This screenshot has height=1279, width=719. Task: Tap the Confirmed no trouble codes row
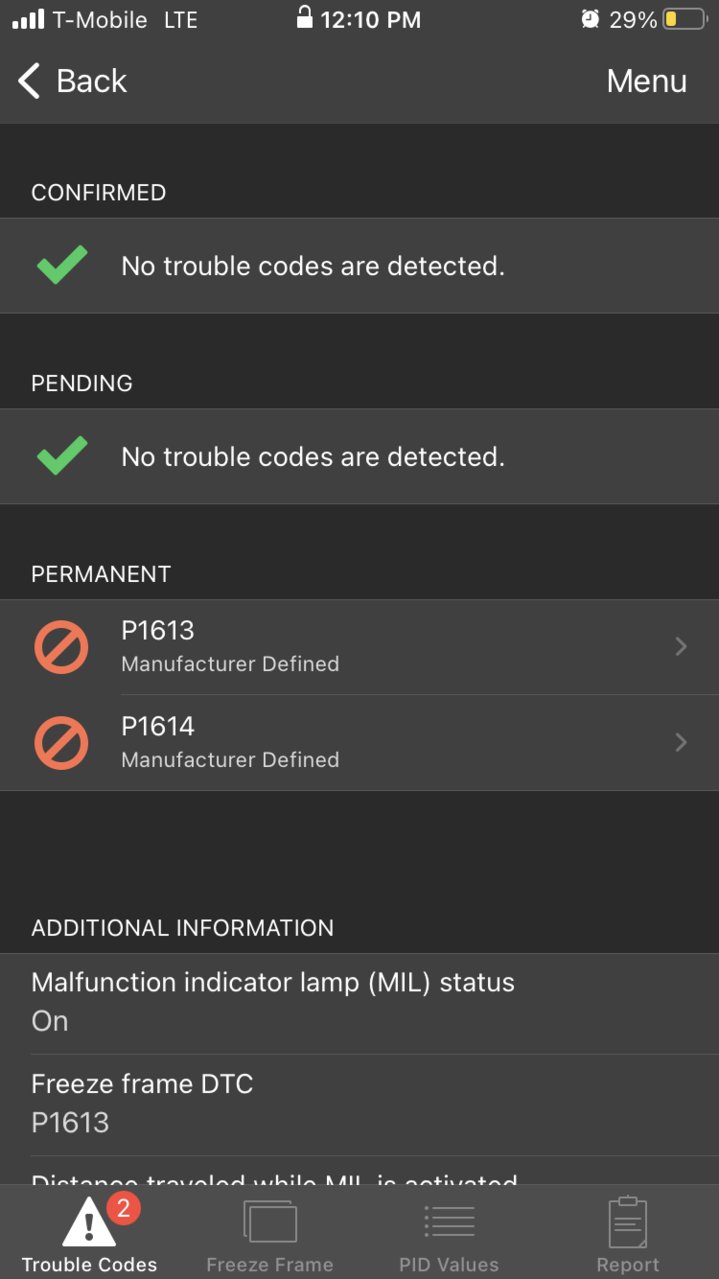click(x=359, y=266)
